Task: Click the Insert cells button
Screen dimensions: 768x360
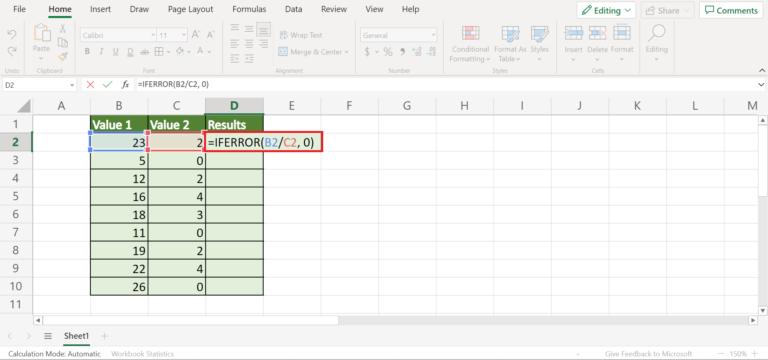Action: pos(573,44)
